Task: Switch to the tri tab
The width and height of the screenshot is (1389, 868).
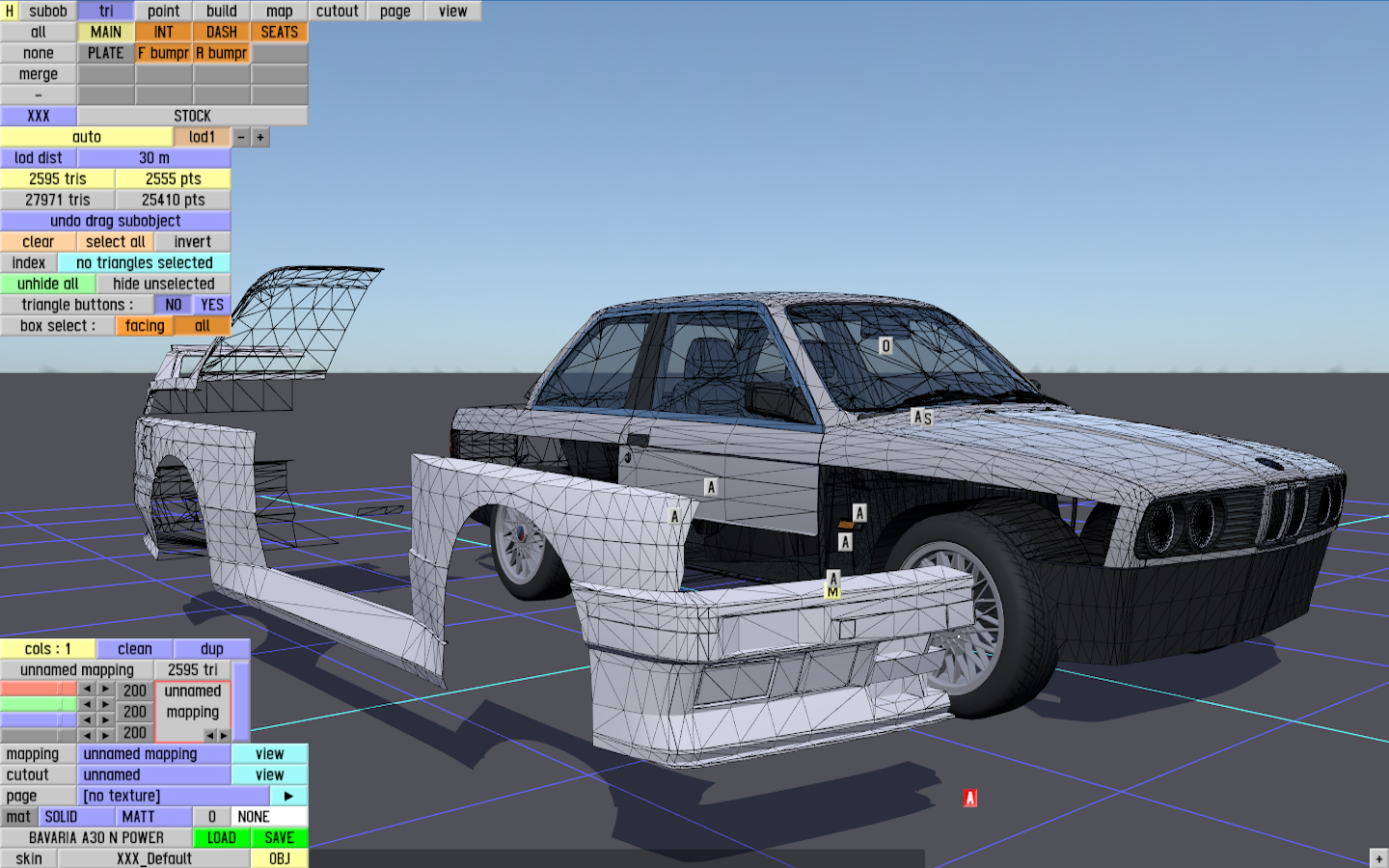Action: (x=106, y=11)
